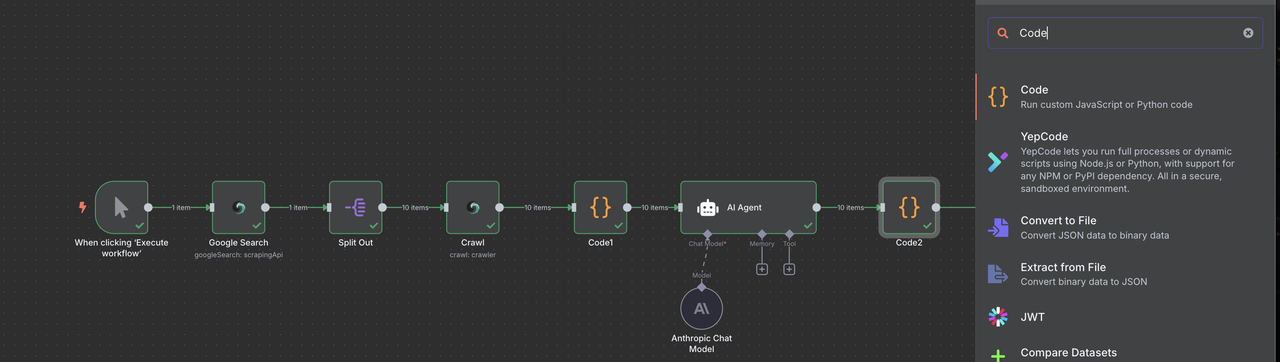Add a Memory sub-node with plus

(762, 269)
